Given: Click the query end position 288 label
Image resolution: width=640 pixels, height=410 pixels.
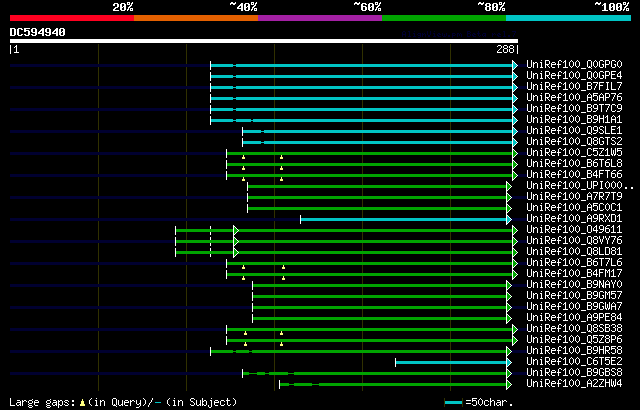Looking at the screenshot, I should tap(505, 49).
